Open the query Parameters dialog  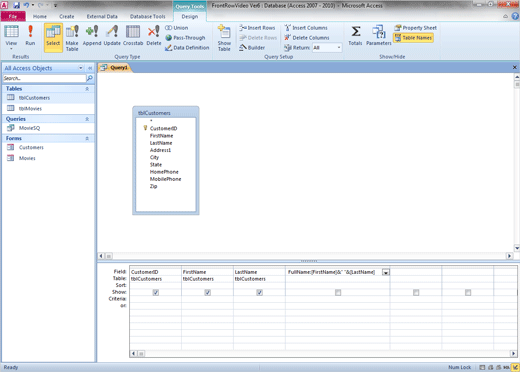click(x=379, y=36)
